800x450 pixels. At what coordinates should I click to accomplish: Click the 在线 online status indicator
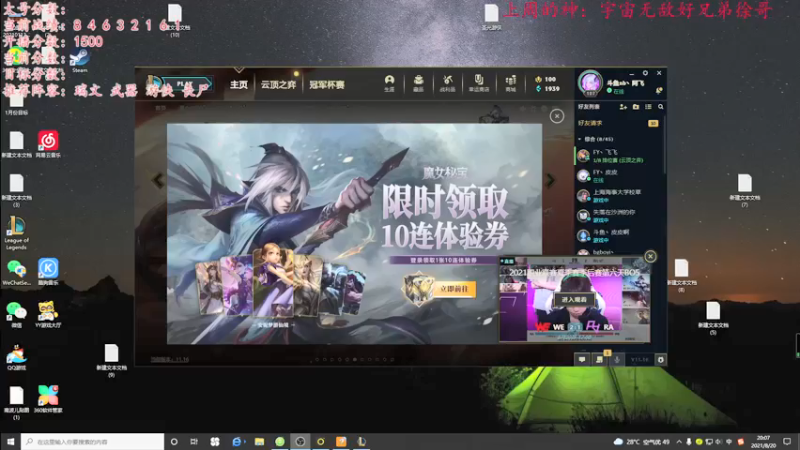click(615, 91)
